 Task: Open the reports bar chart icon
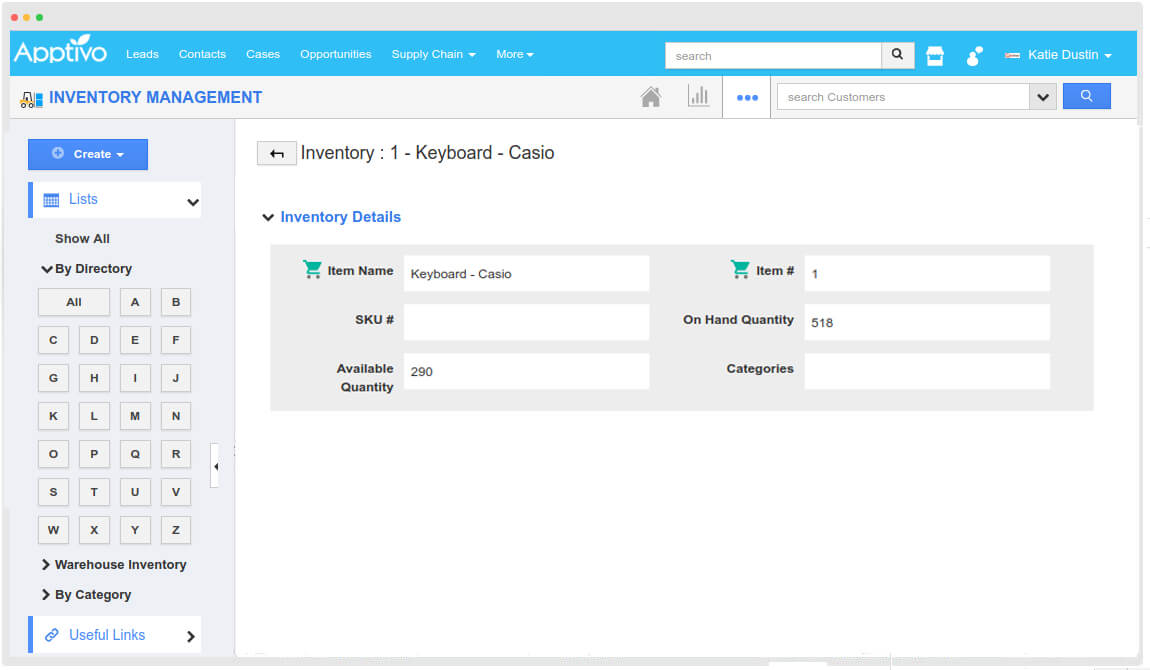tap(698, 97)
